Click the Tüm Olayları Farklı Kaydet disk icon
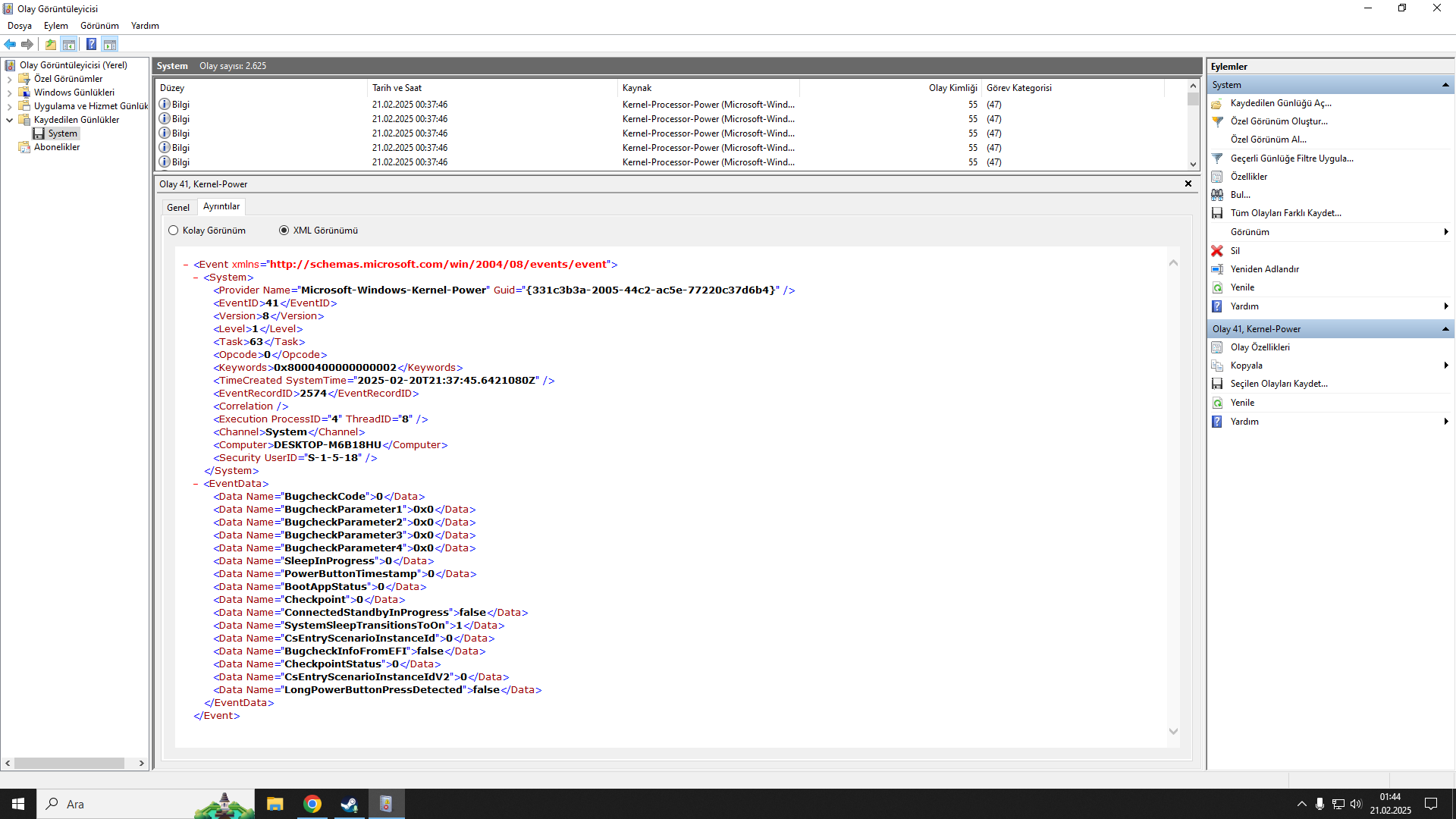The width and height of the screenshot is (1456, 819). pos(1217,213)
